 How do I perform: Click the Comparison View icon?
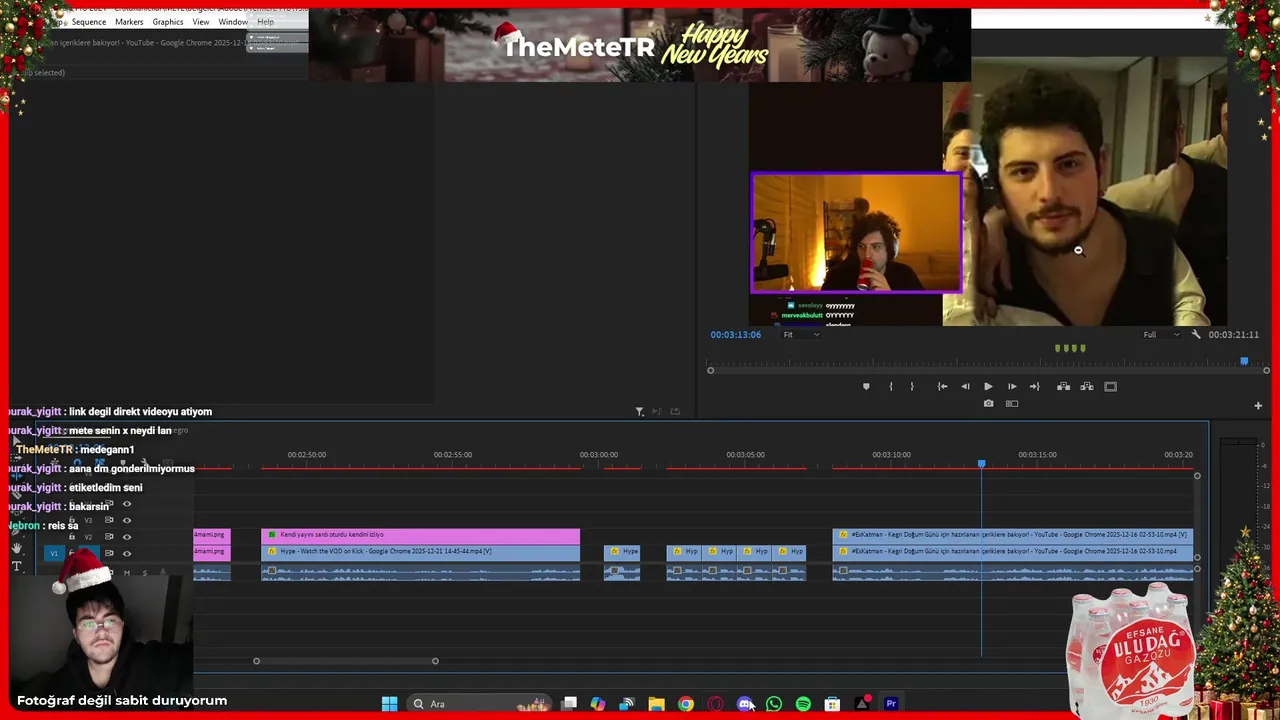click(x=1012, y=404)
